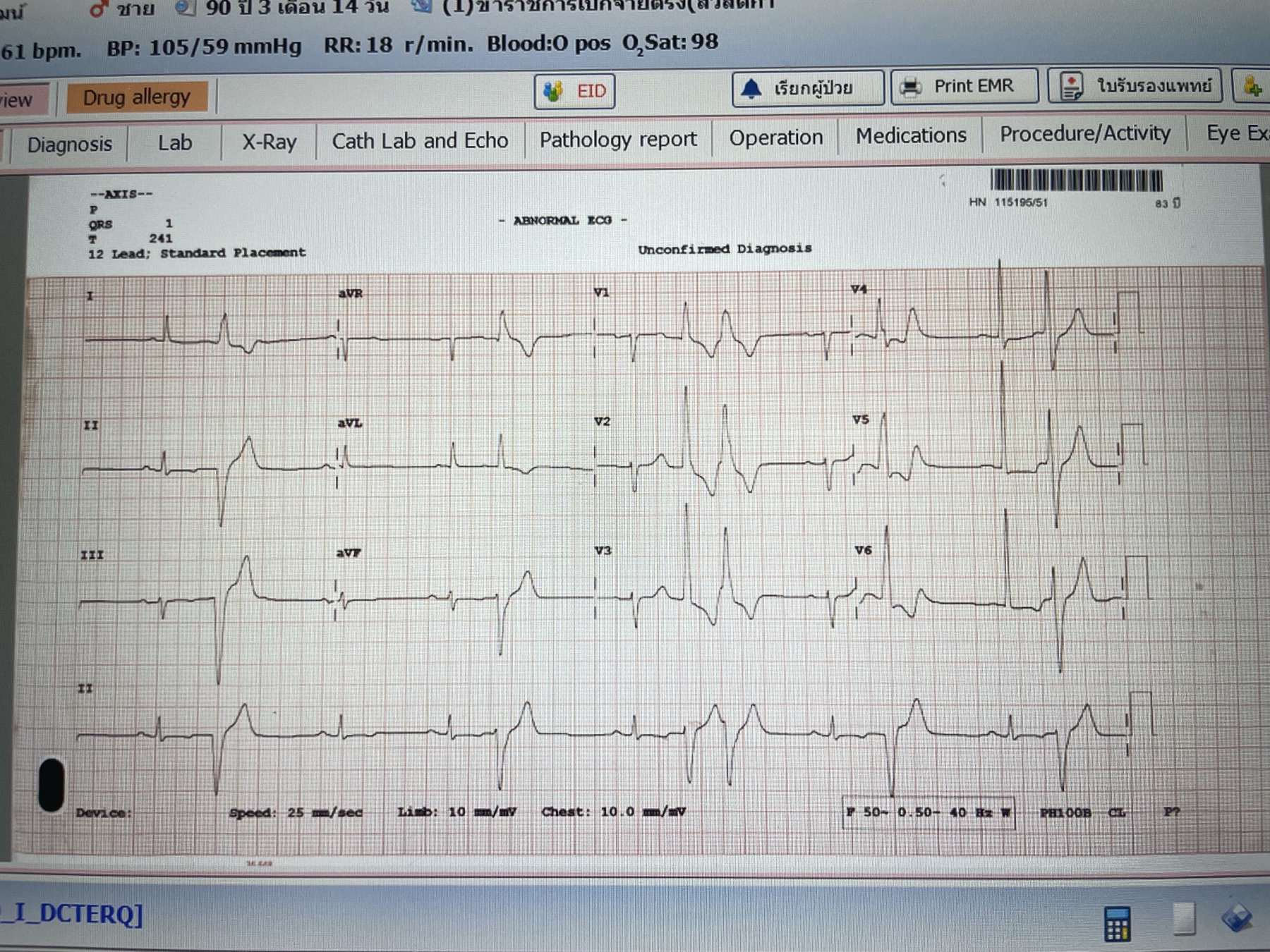
Task: Open the Lab tab
Action: (175, 143)
